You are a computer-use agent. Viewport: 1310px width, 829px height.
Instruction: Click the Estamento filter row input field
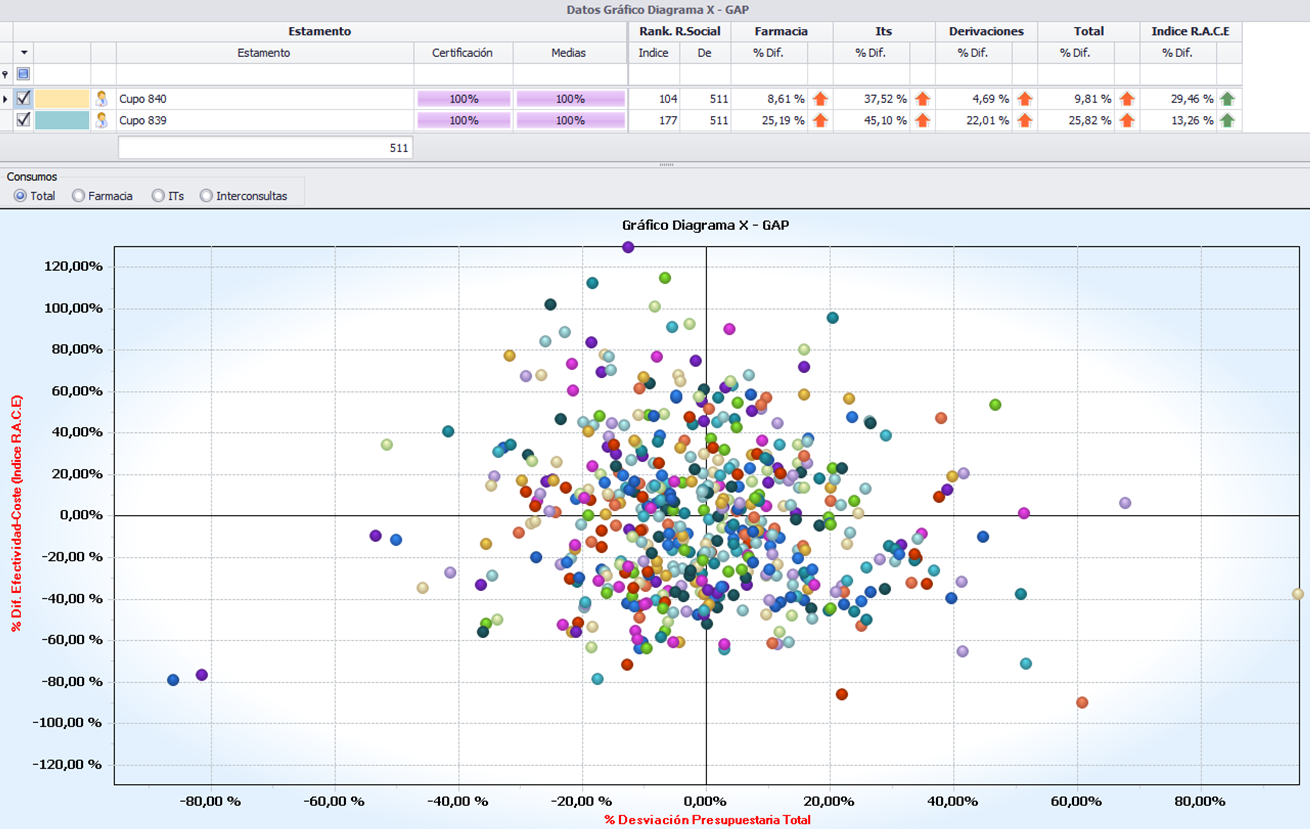(264, 74)
